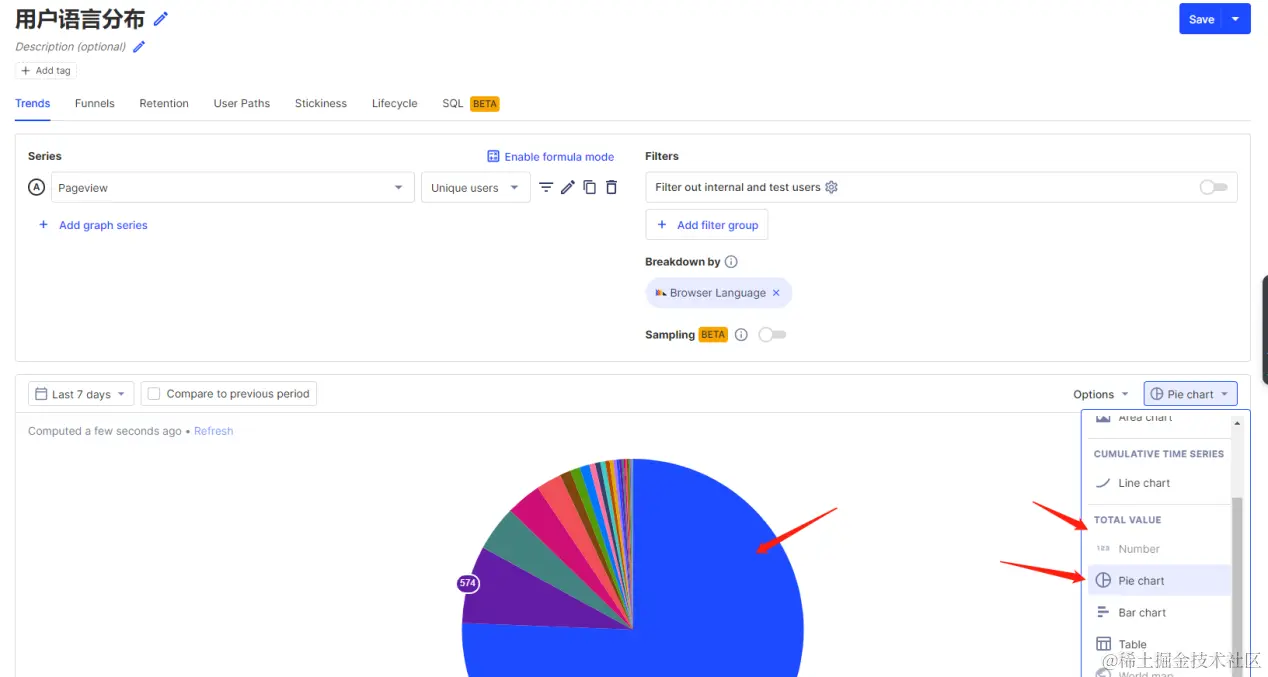Image resolution: width=1268 pixels, height=677 pixels.
Task: Rename the Pageview series via pencil icon
Action: tap(568, 187)
